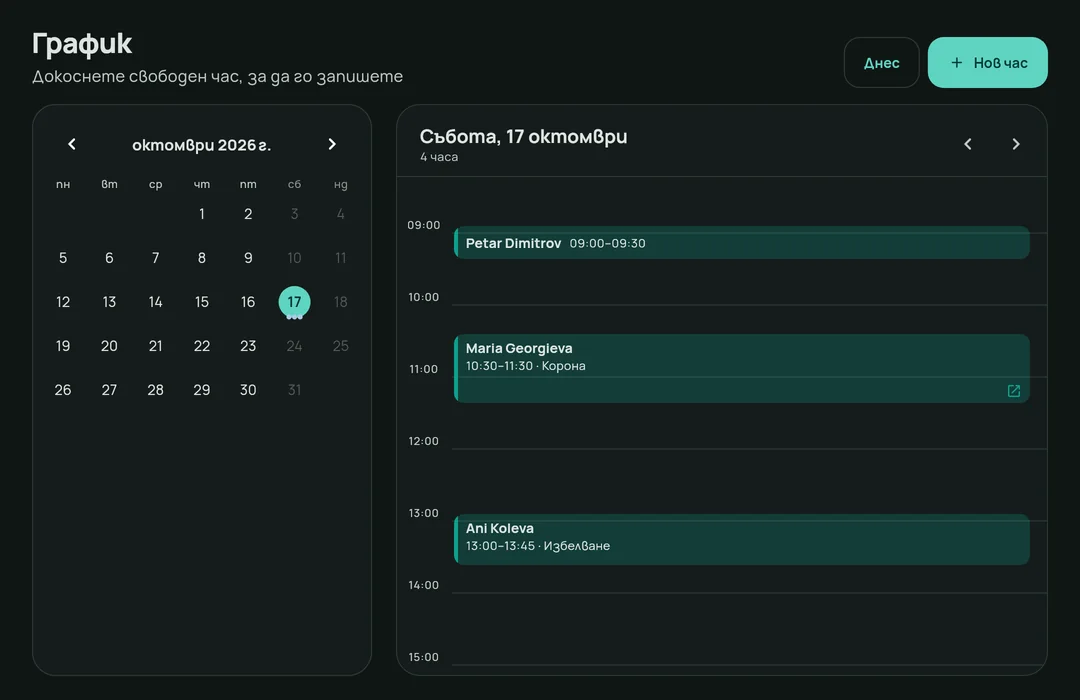This screenshot has height=700, width=1080.
Task: Select October 12 in the calendar
Action: click(63, 302)
